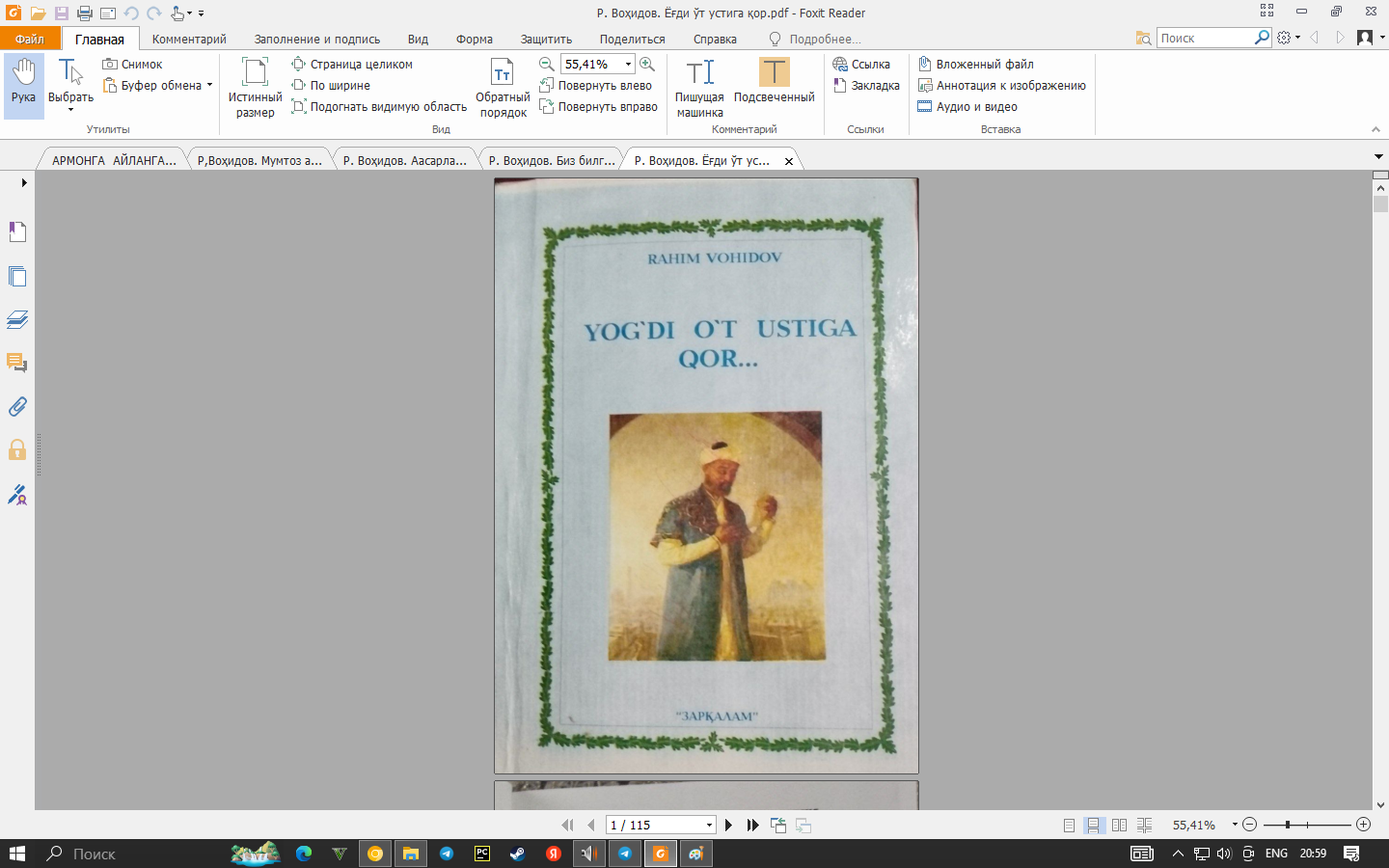Take a snapshot with Снимок
Screen dimensions: 1389x868
[132, 65]
